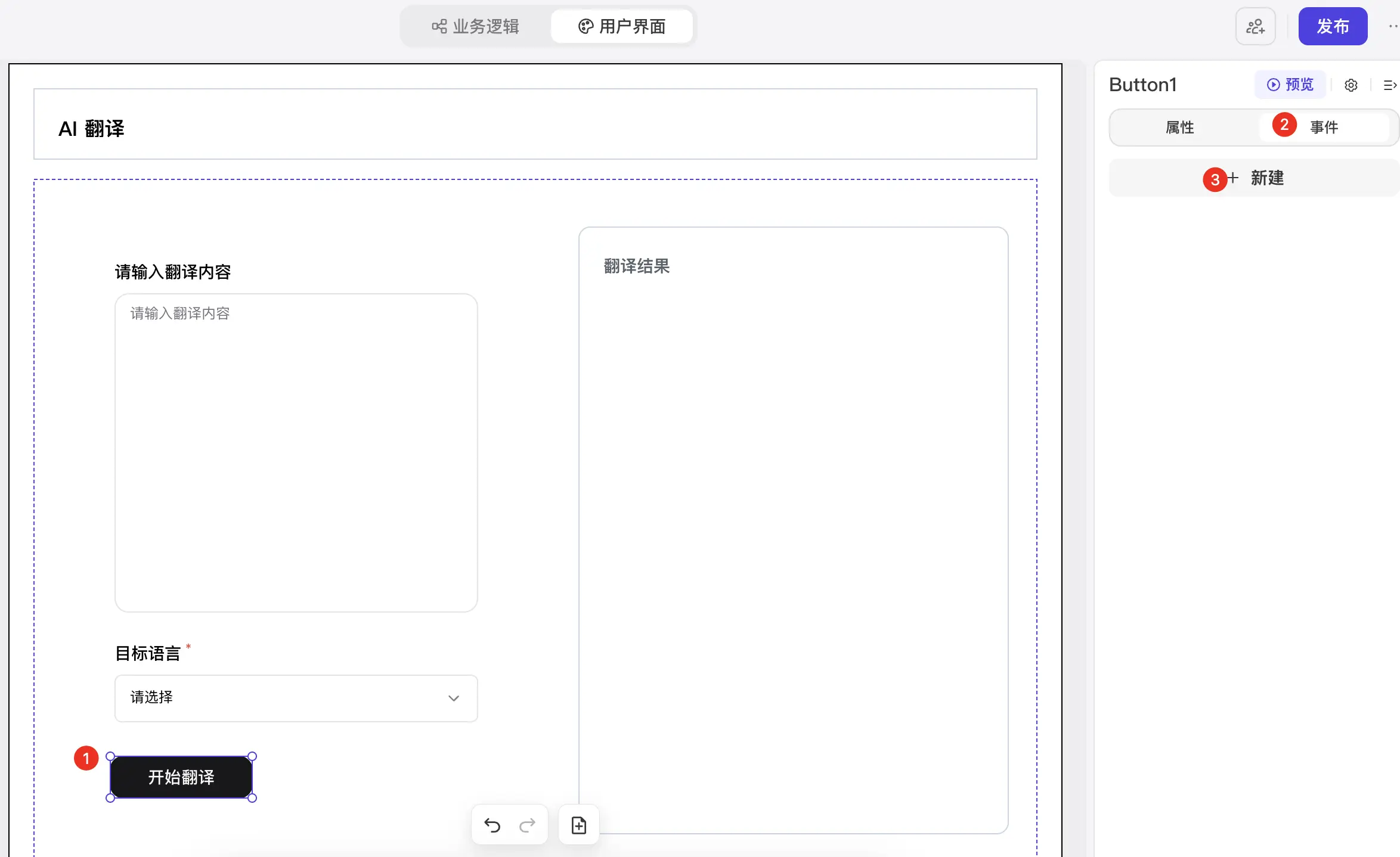Image resolution: width=1400 pixels, height=857 pixels.
Task: Click the 发布 publish button
Action: click(1333, 26)
